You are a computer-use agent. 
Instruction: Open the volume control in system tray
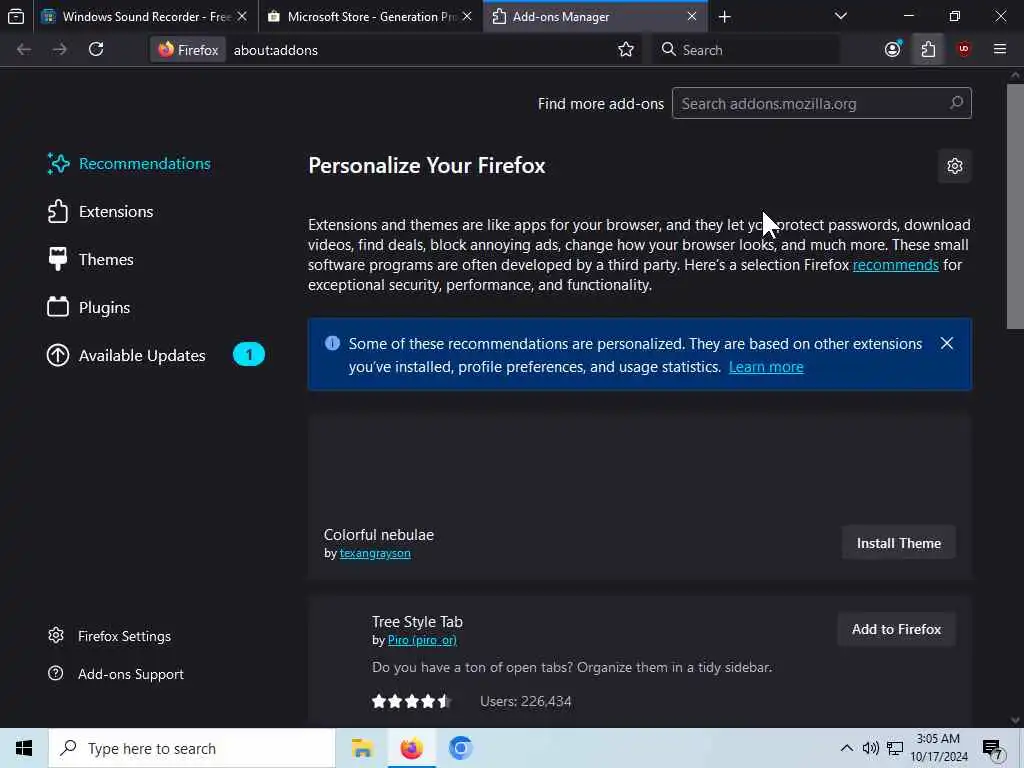click(x=871, y=748)
